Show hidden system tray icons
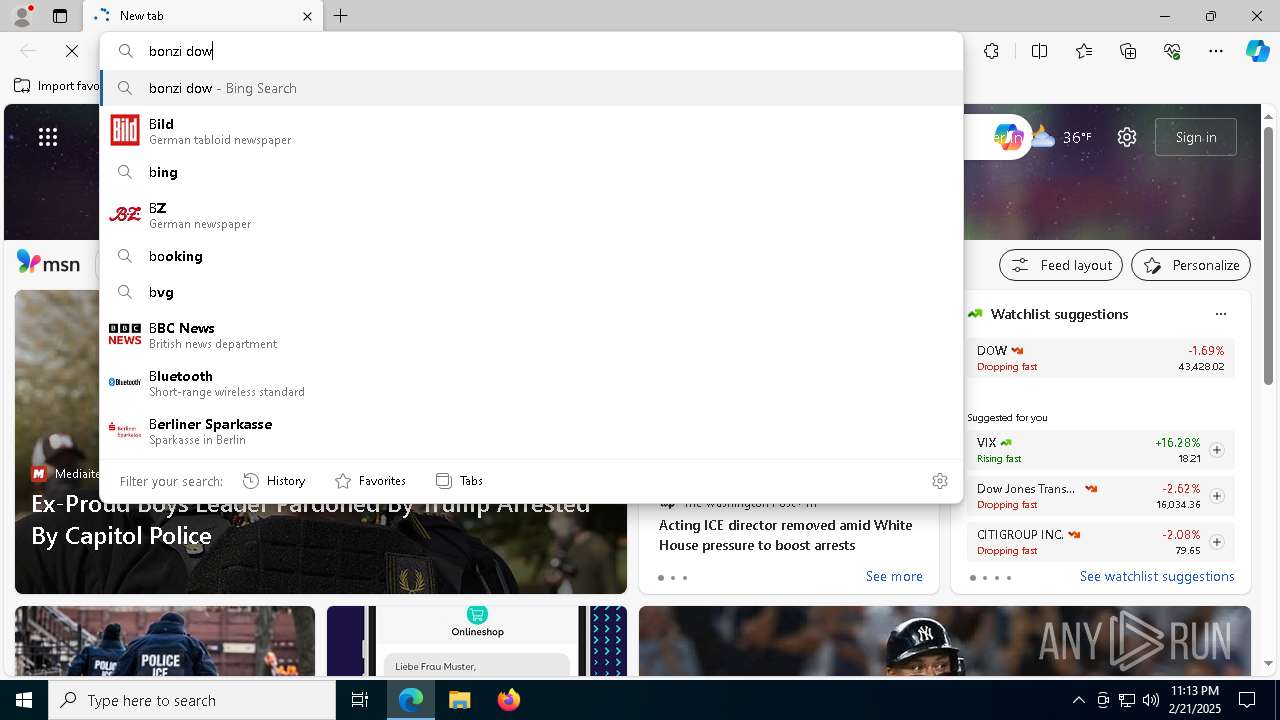Image resolution: width=1280 pixels, height=720 pixels. (x=1078, y=700)
